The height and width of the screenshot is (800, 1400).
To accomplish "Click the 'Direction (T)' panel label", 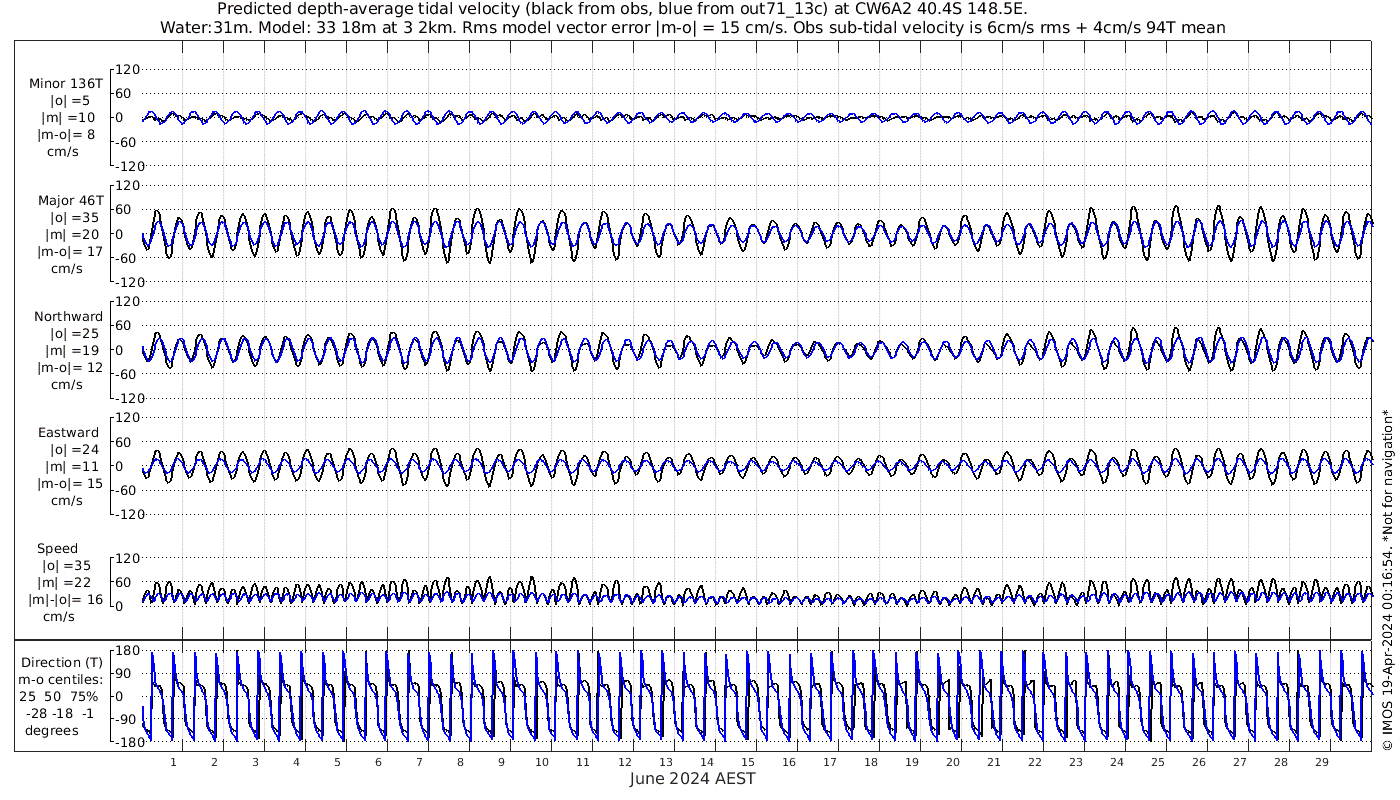I will click(62, 663).
